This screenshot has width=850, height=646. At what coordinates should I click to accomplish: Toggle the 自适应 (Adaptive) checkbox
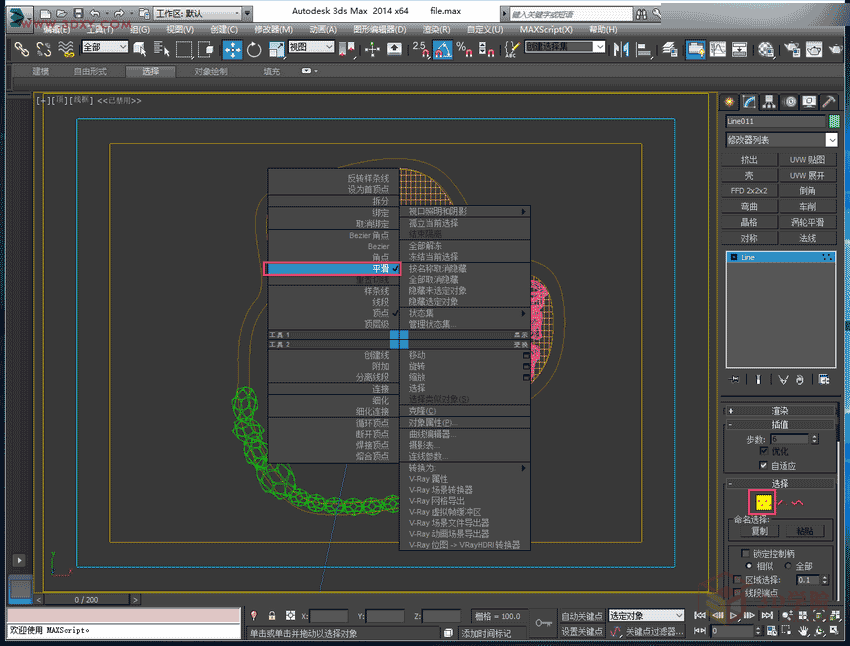(x=766, y=466)
